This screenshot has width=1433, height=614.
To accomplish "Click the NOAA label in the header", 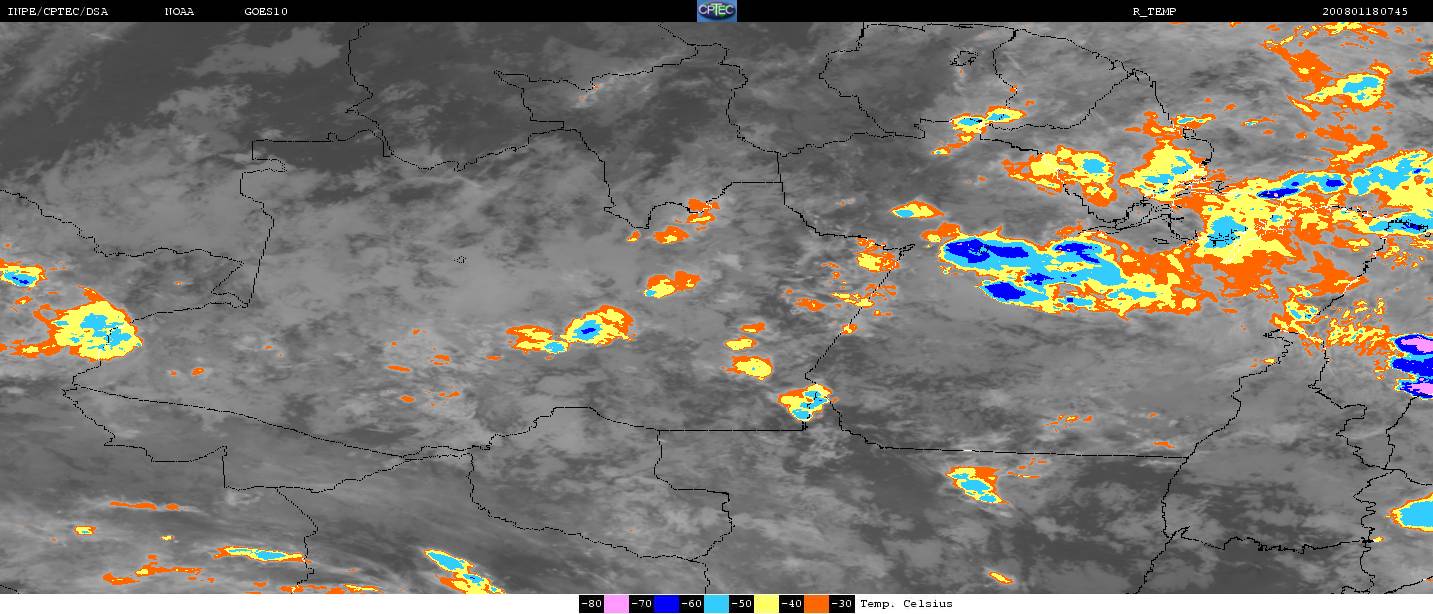I will (180, 11).
